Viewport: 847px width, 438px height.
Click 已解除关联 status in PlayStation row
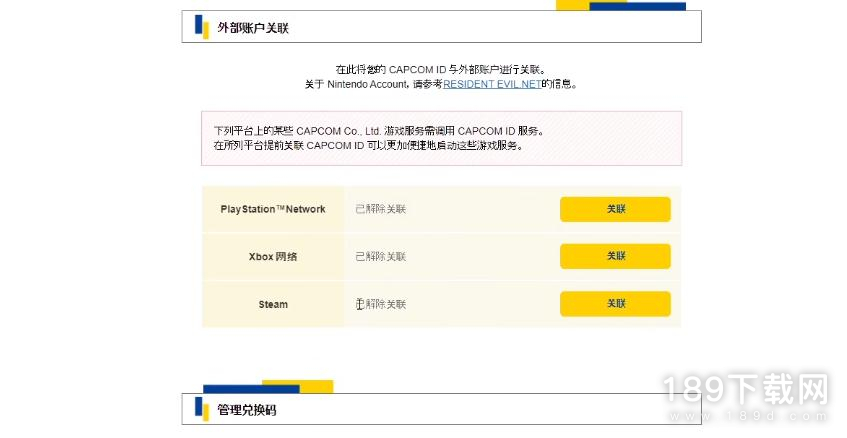click(x=381, y=209)
